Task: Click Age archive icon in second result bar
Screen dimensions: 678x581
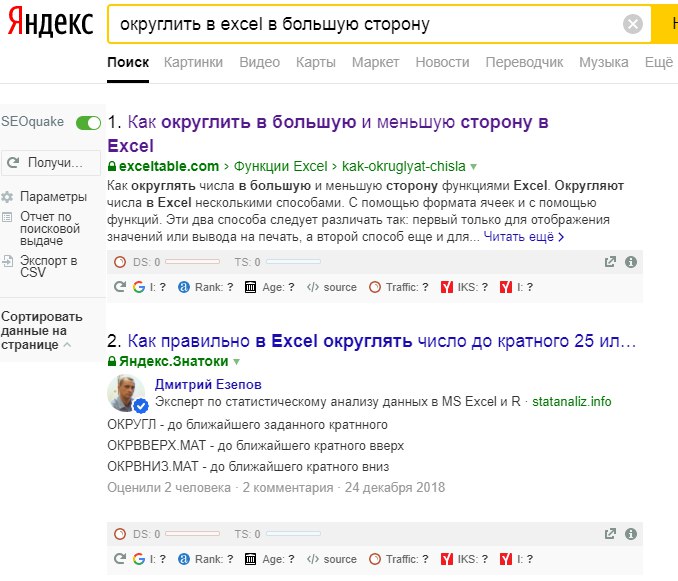Action: click(250, 559)
